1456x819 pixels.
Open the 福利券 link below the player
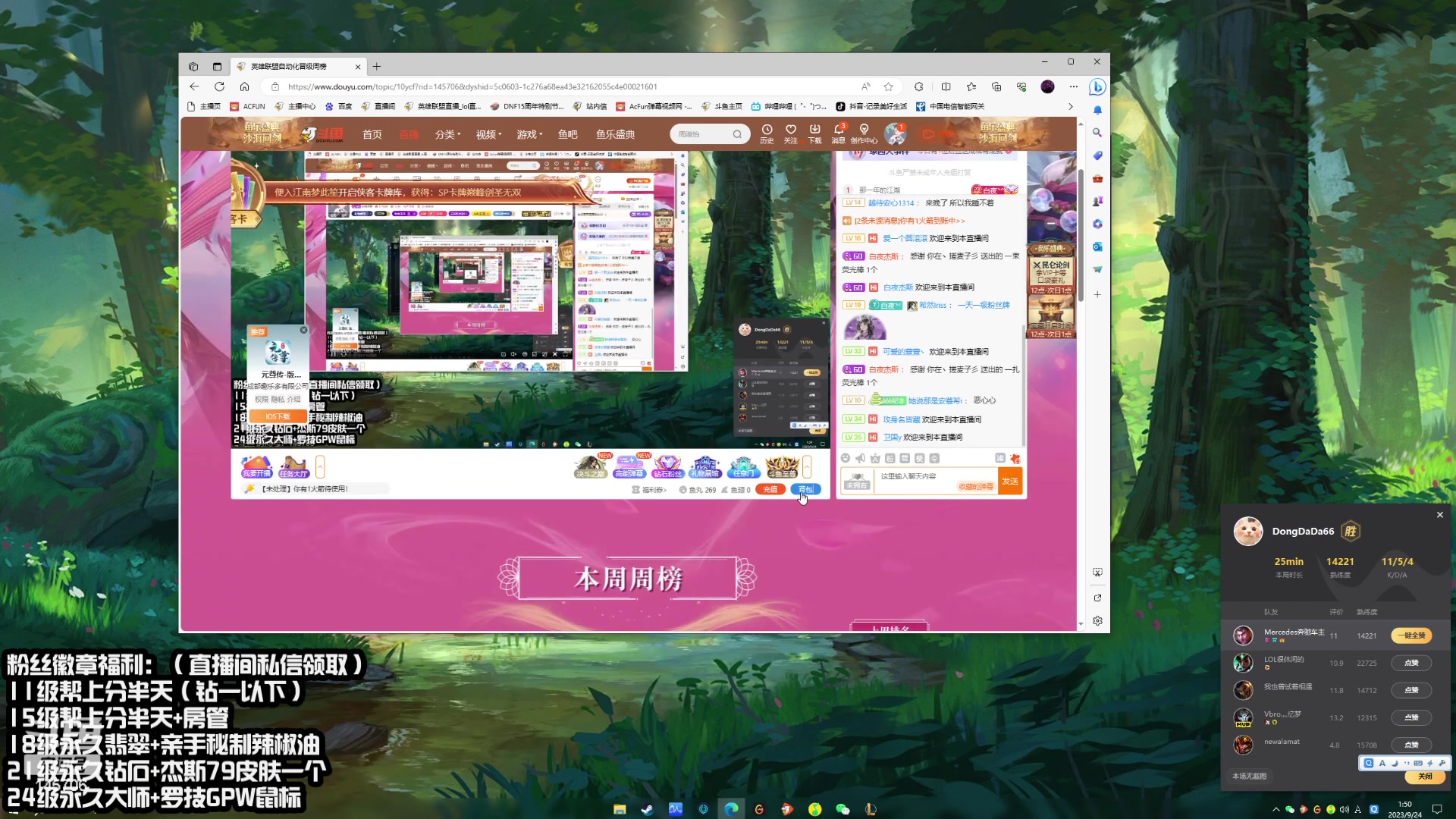pos(650,490)
